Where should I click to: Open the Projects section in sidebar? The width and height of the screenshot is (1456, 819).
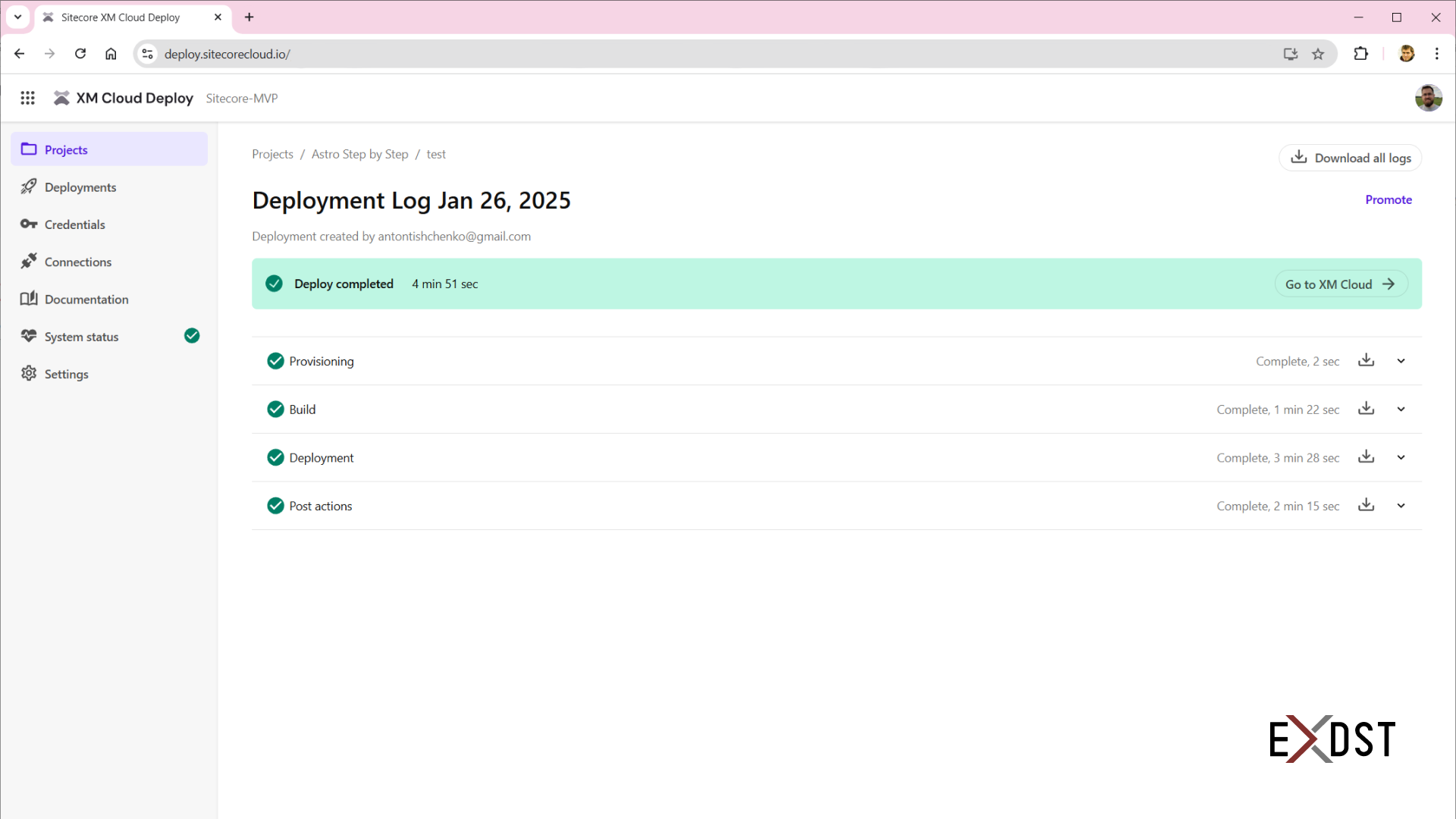click(66, 149)
